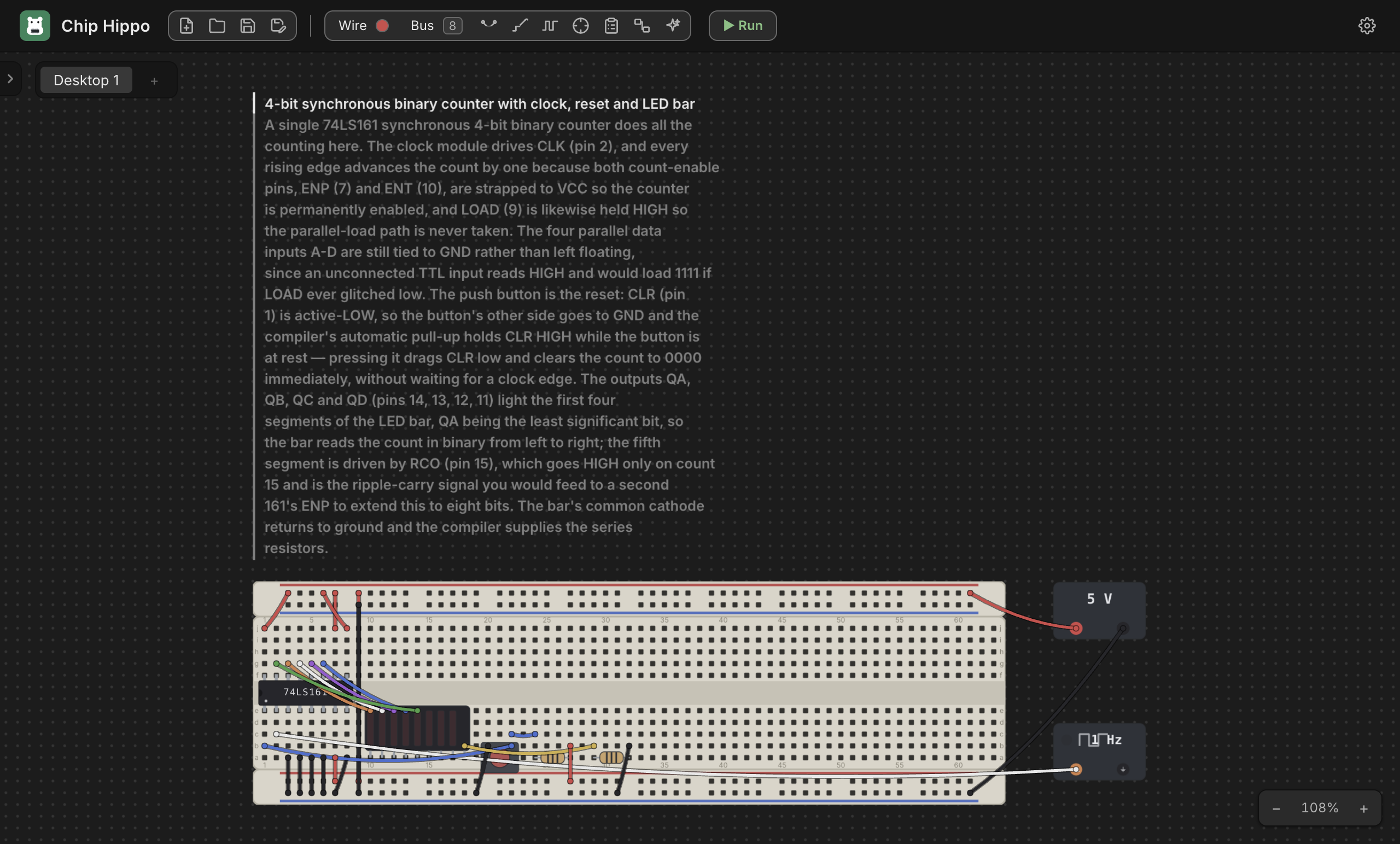Click the Bus width 8 field

click(x=452, y=26)
